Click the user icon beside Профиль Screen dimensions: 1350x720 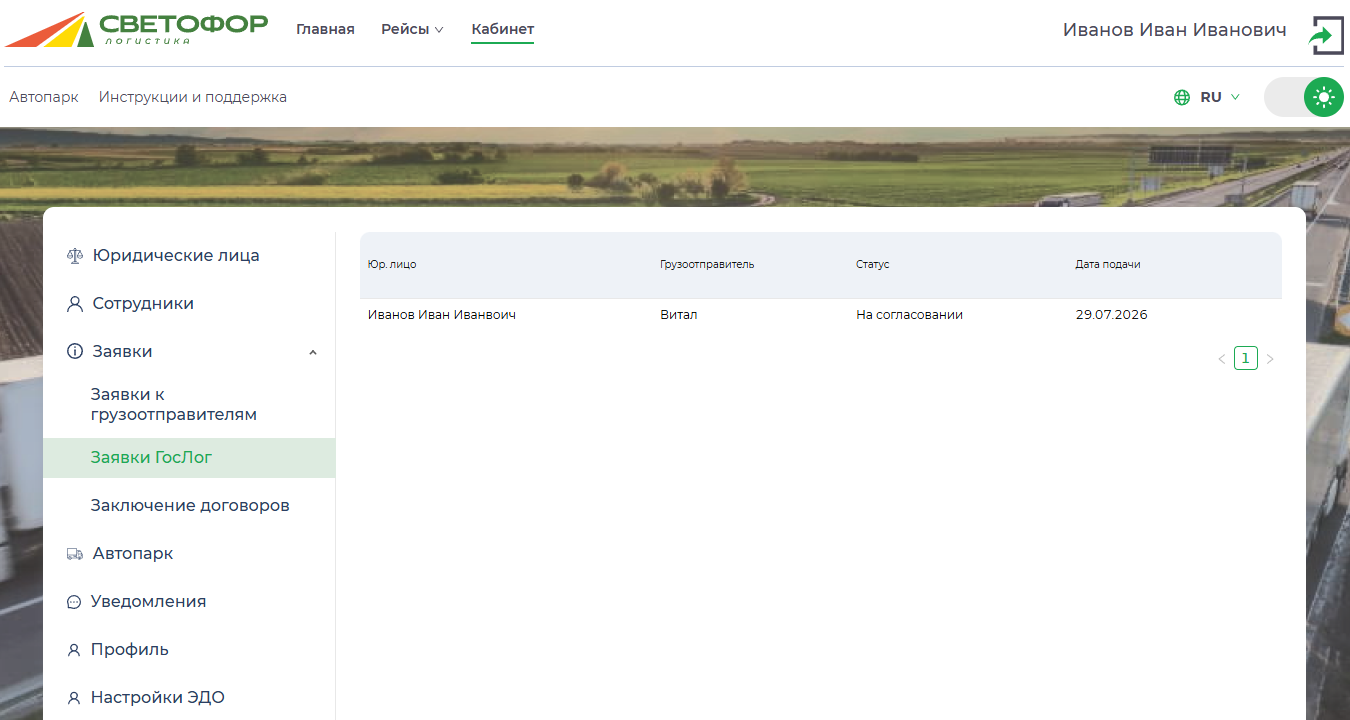pyautogui.click(x=74, y=650)
